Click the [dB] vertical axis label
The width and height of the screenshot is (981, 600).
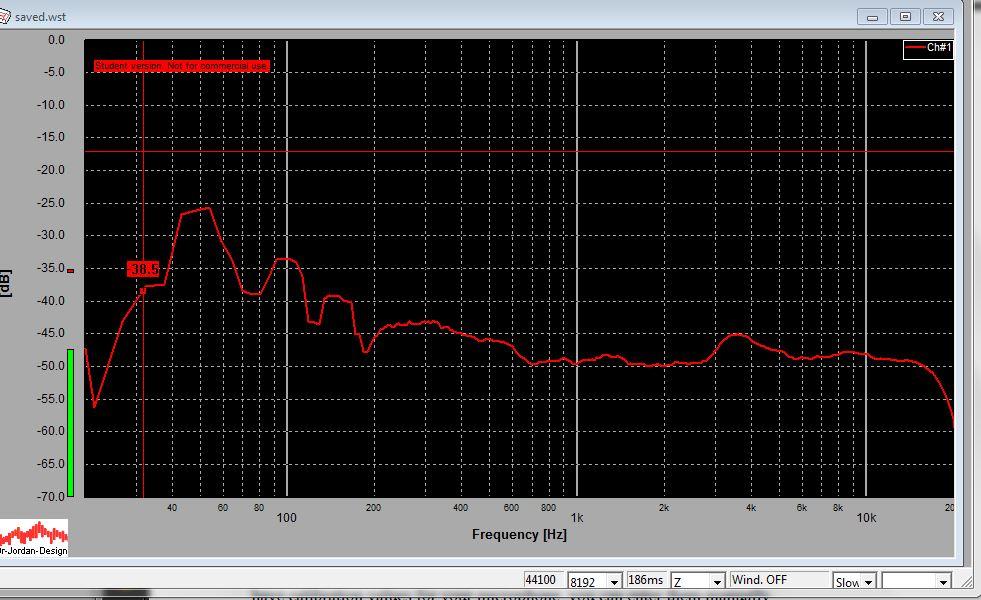pyautogui.click(x=7, y=283)
